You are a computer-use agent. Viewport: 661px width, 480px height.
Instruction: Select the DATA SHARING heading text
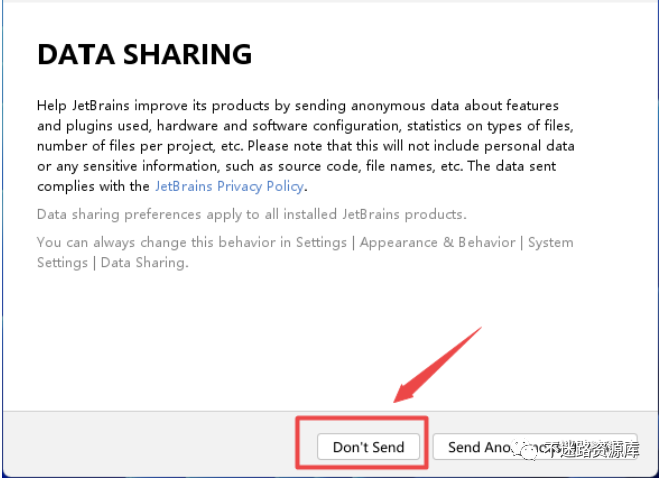(x=145, y=54)
